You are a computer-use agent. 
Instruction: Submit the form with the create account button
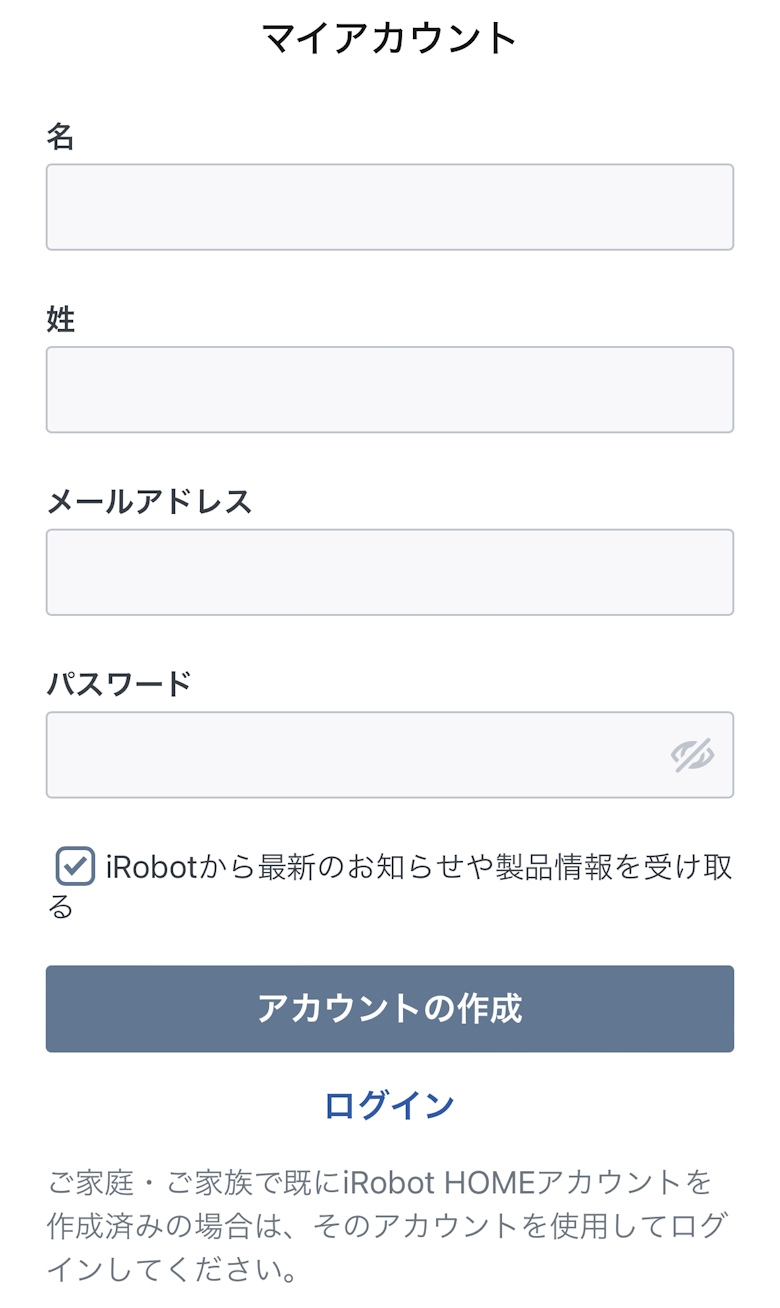pyautogui.click(x=390, y=1008)
